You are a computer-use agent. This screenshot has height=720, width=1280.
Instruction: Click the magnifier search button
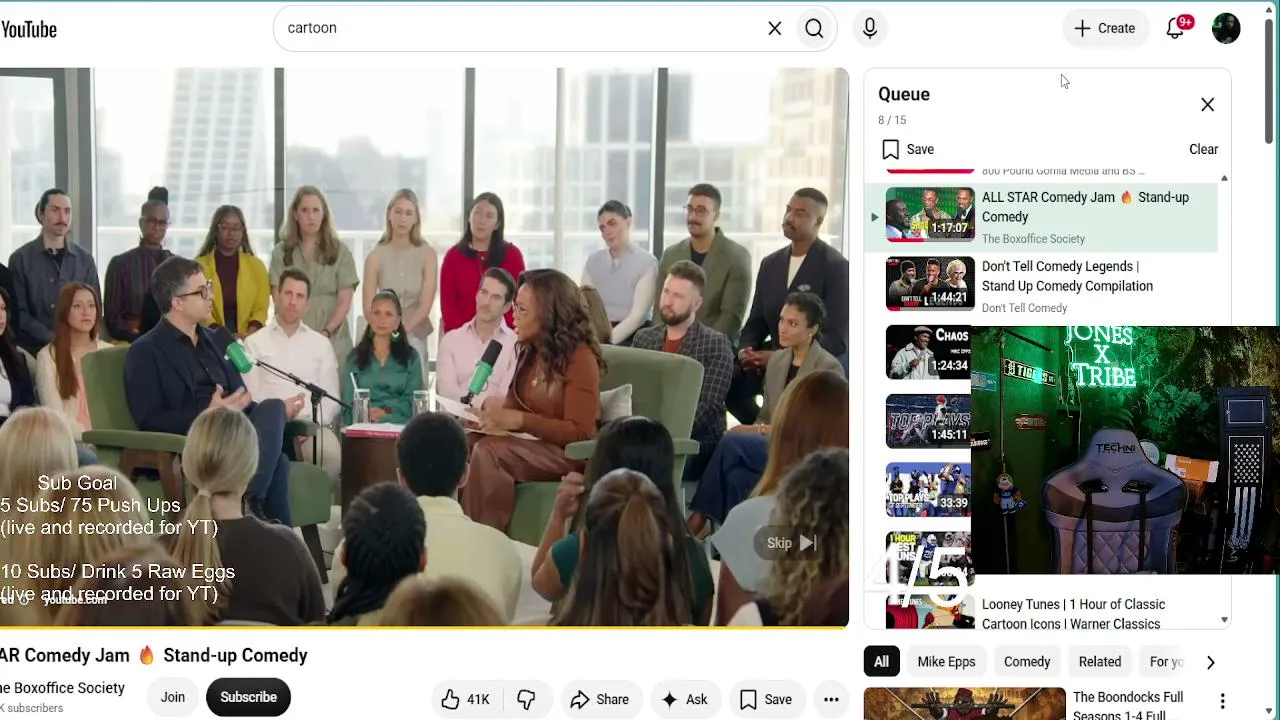[814, 29]
